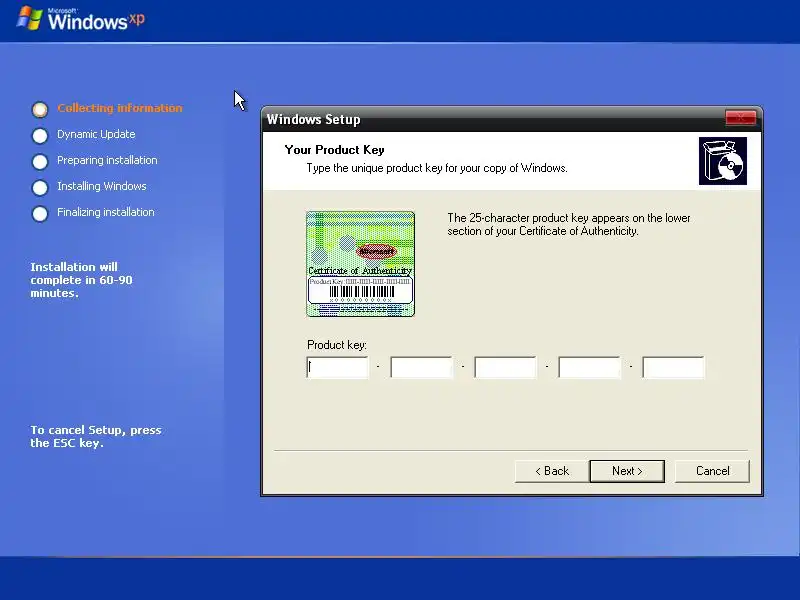Click 'Installation will complete in 60-90 minutes' text
This screenshot has width=800, height=600.
coord(81,280)
